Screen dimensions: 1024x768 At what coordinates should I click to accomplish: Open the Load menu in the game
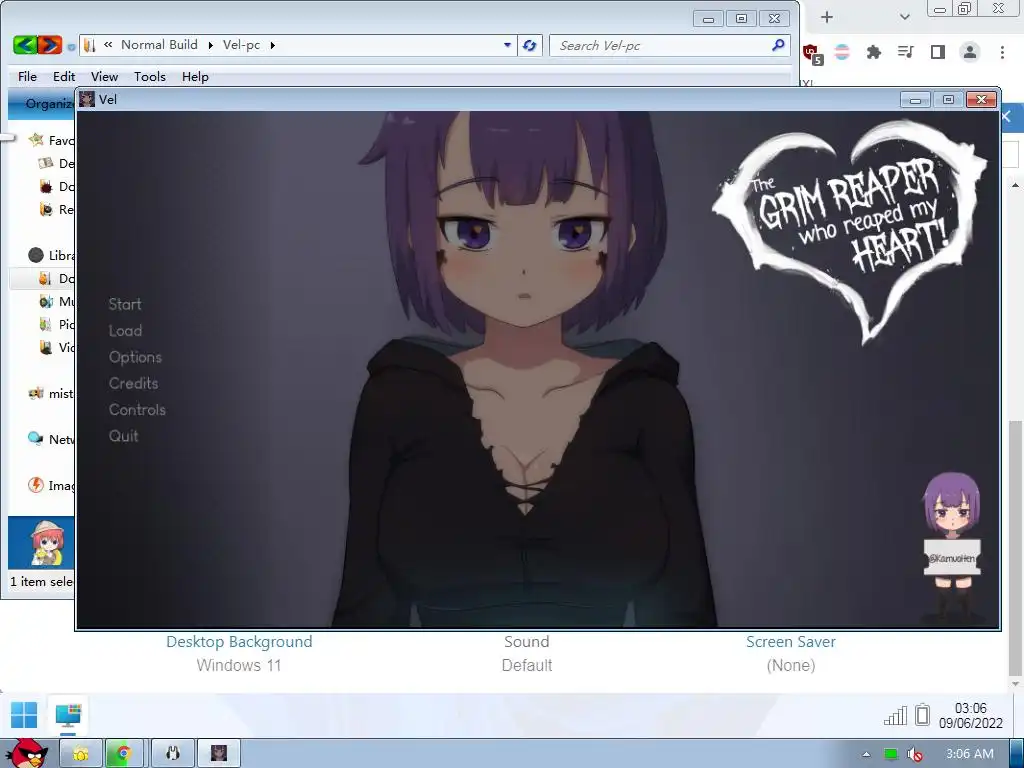125,331
